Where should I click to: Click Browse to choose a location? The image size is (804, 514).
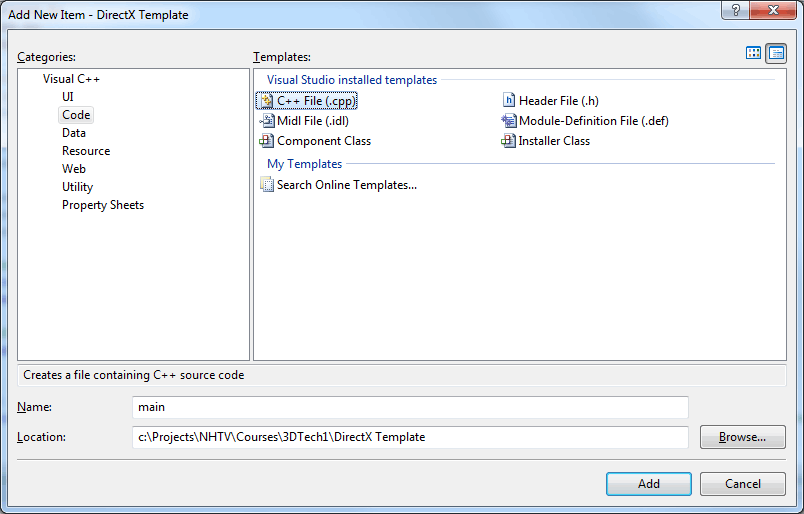[742, 437]
